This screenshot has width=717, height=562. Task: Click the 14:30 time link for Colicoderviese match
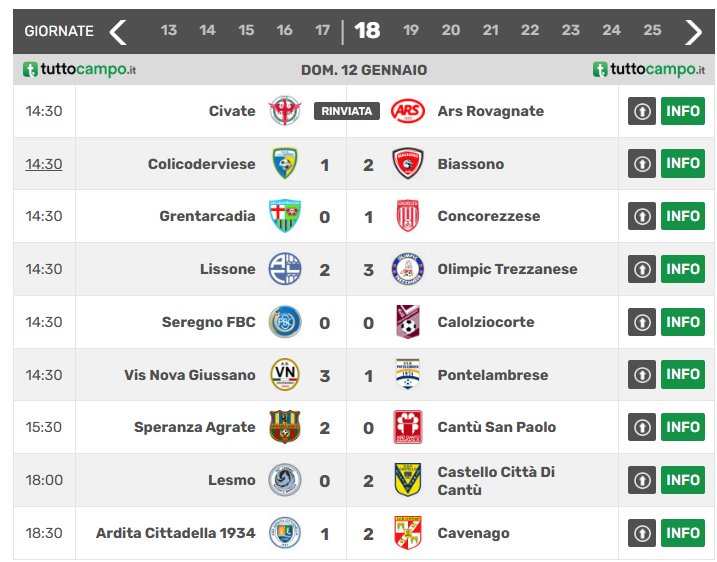click(44, 164)
